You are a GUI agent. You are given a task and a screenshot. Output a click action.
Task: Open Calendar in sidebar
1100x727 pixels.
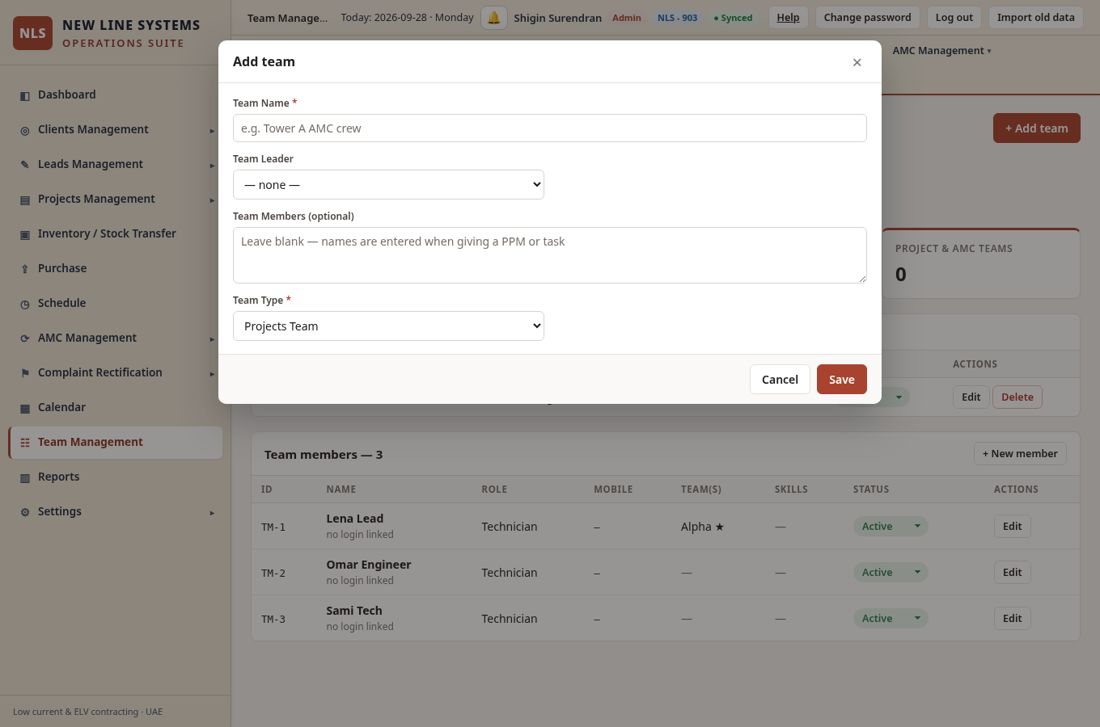point(115,407)
